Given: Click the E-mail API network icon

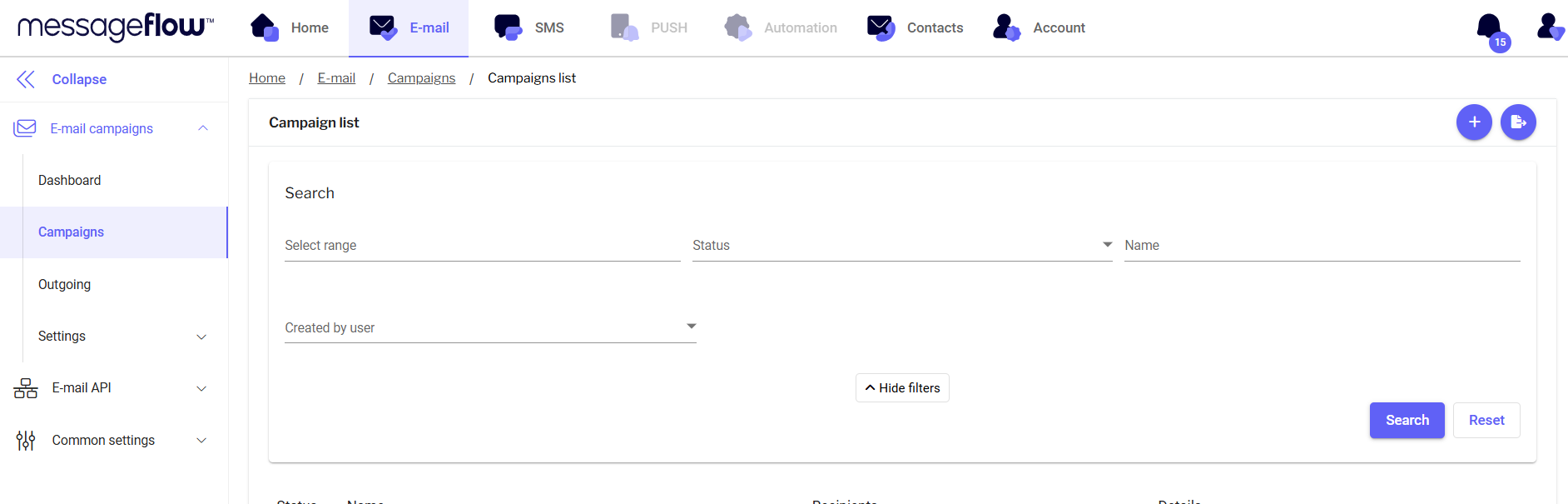Looking at the screenshot, I should pos(26,388).
